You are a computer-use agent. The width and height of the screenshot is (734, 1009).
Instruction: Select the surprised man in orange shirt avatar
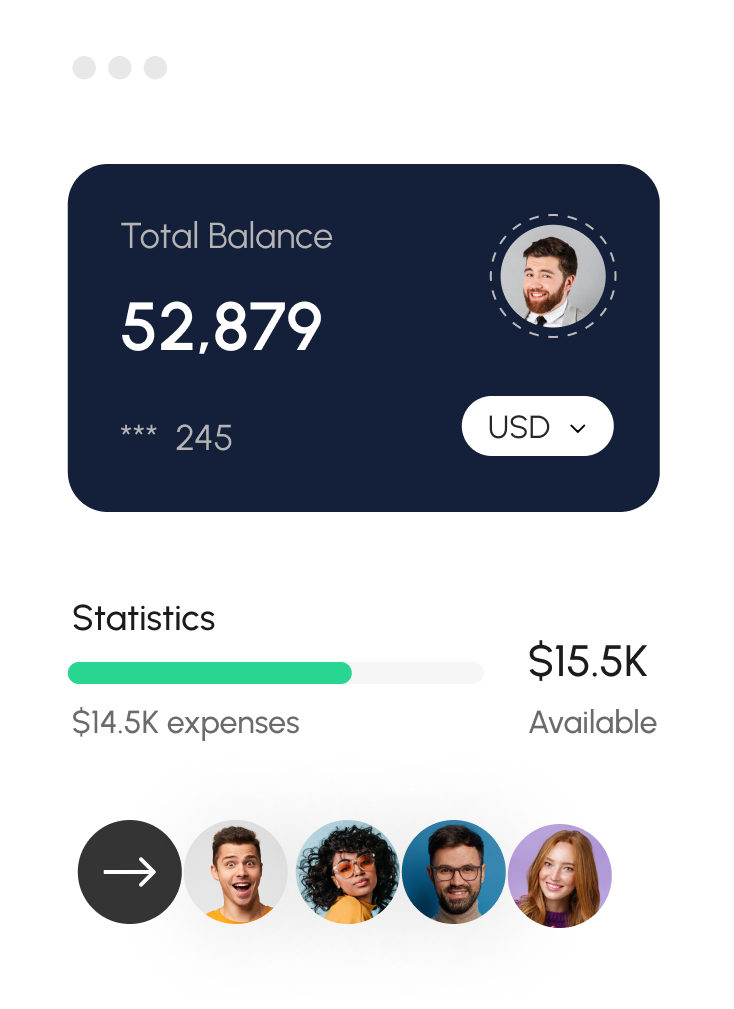[236, 872]
